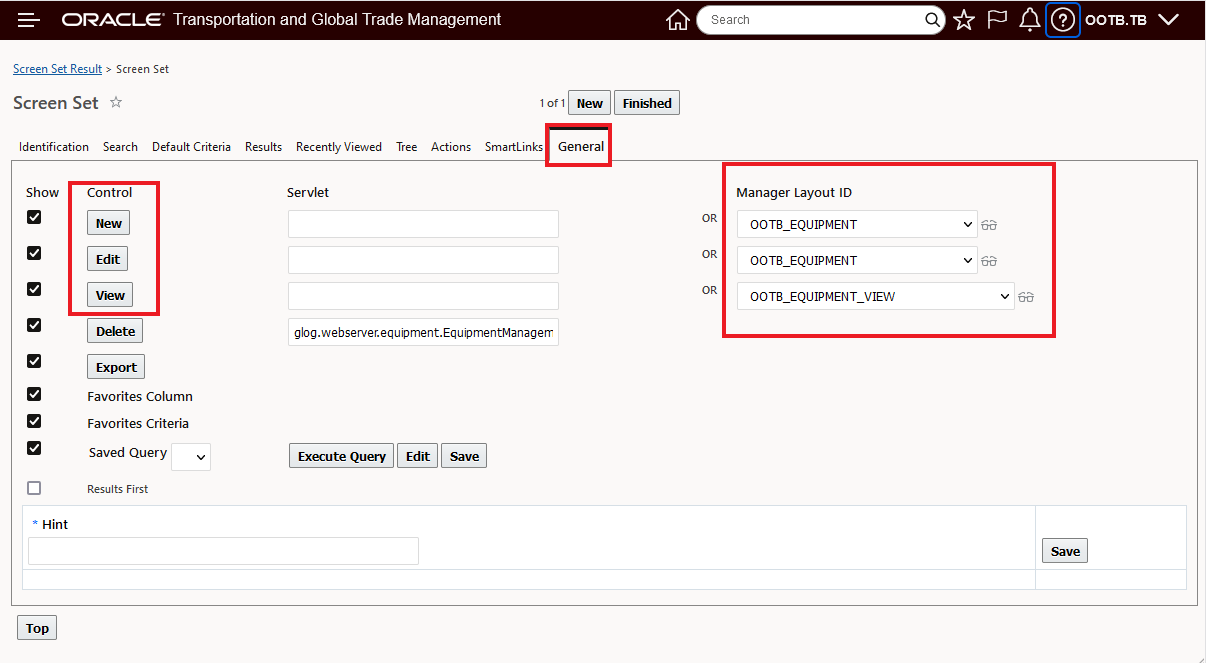Image resolution: width=1206 pixels, height=663 pixels.
Task: Select the General tab
Action: [581, 147]
